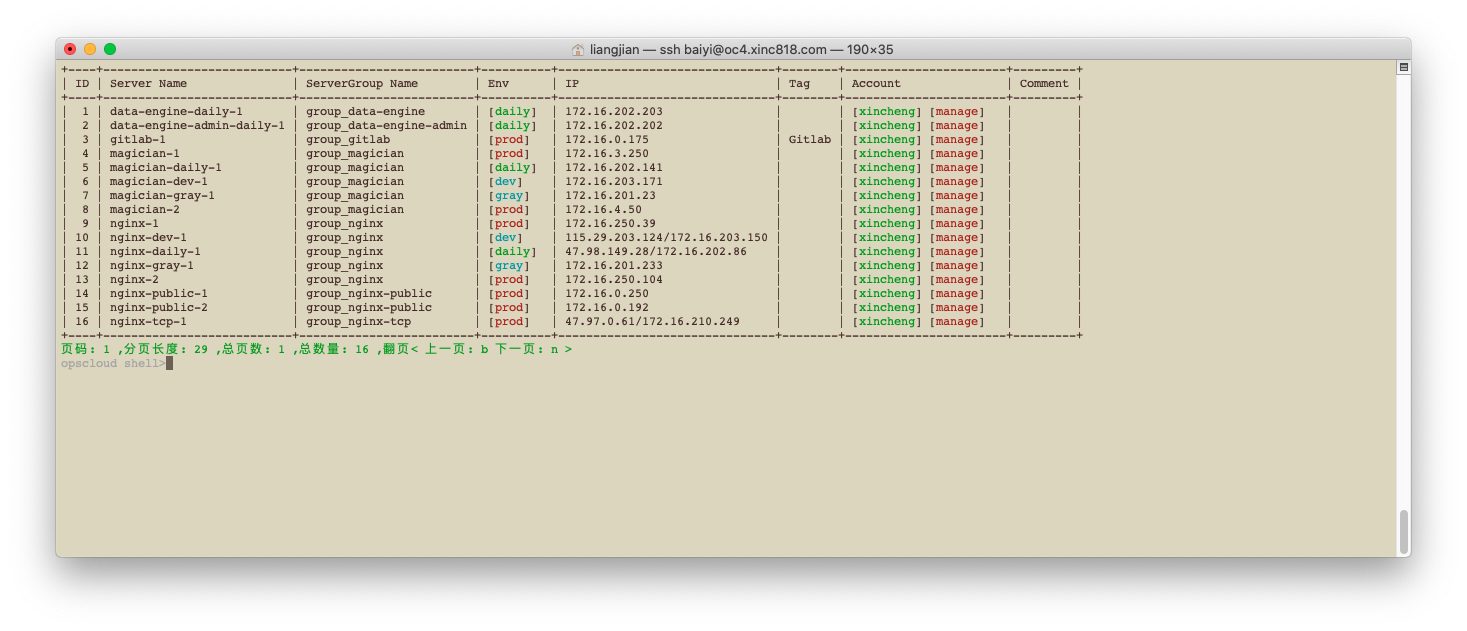Select server name 'data-engine-daily-1'
Screen dimensions: 1467x631
176,112
